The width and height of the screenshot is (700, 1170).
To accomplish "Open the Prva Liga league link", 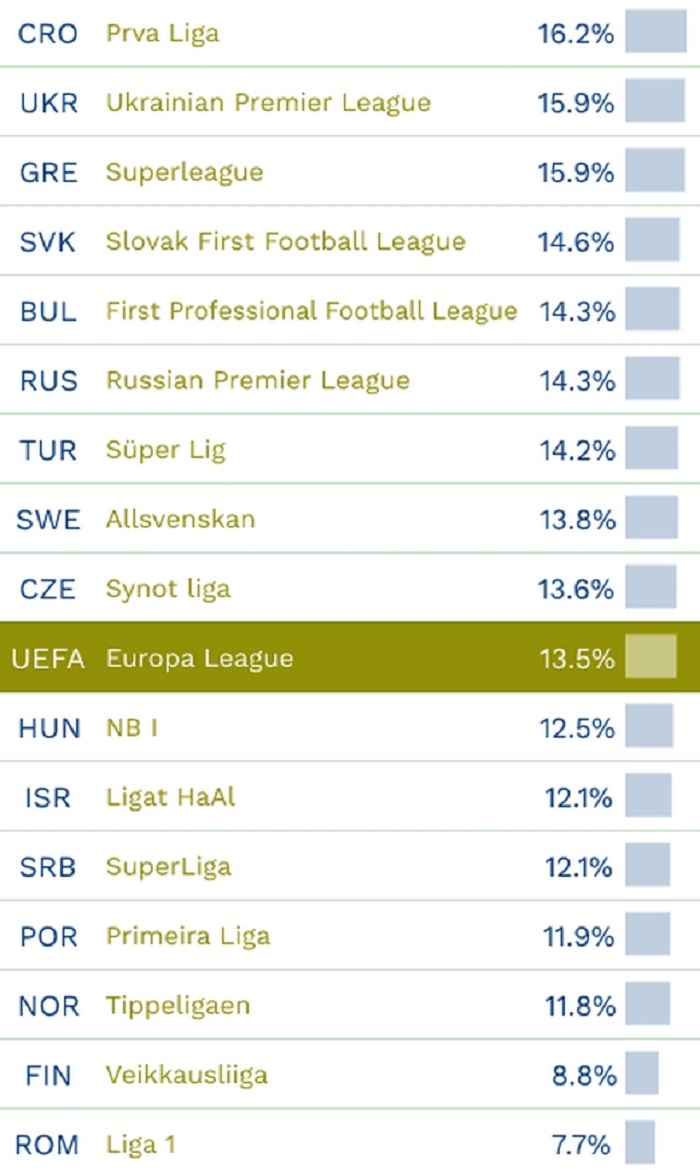I will click(162, 33).
